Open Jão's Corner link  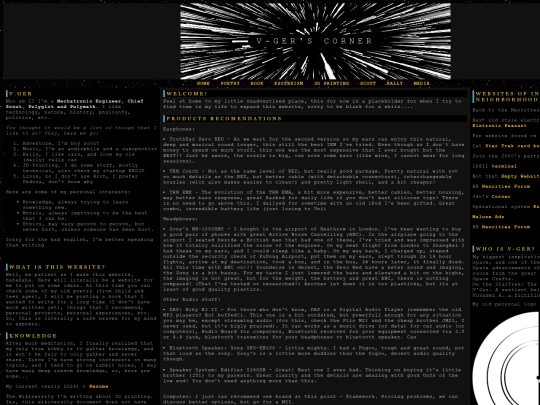500,197
